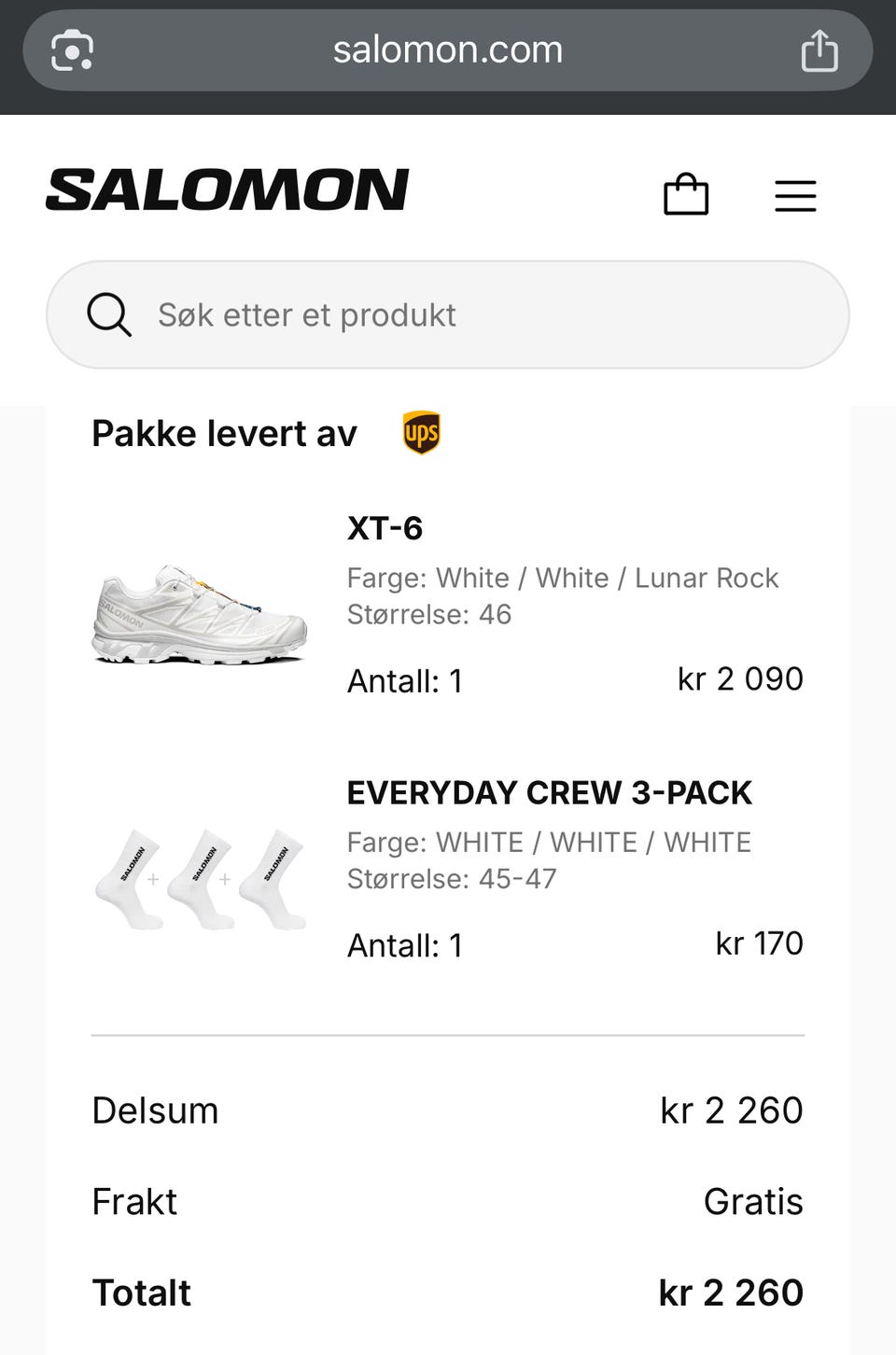Tap the salomon.com address bar text

click(x=448, y=49)
